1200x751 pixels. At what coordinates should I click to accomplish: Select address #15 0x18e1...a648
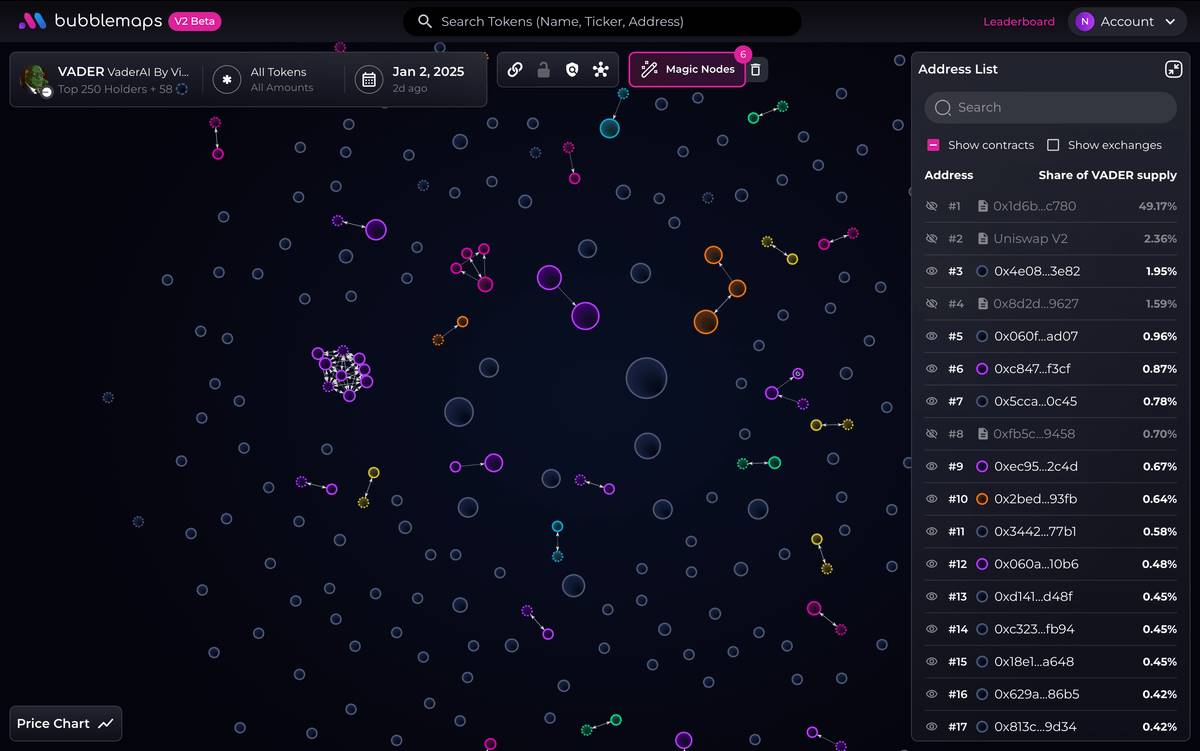[1050, 661]
